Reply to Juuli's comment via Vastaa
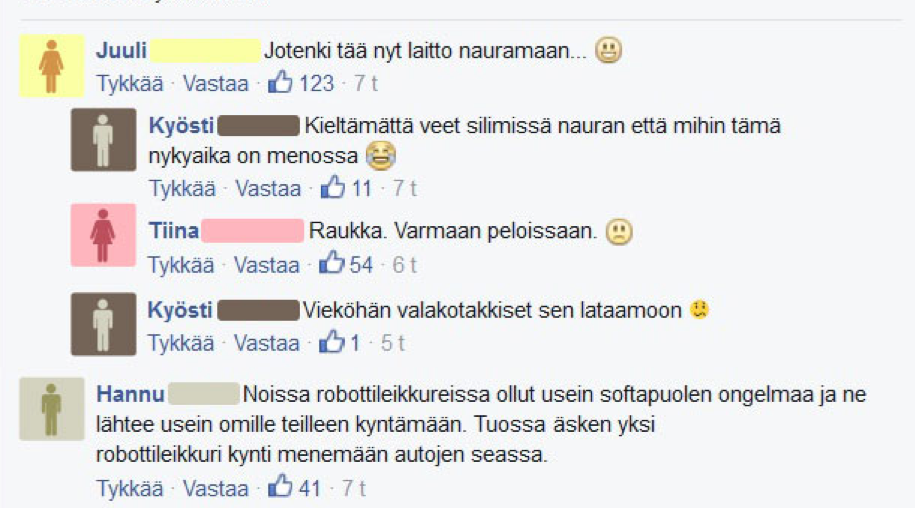915x508 pixels. [215, 83]
